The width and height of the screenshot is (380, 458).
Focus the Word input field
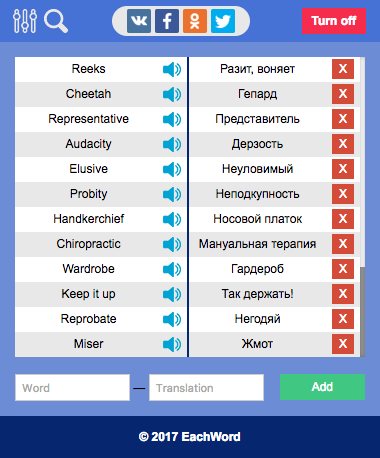point(72,387)
